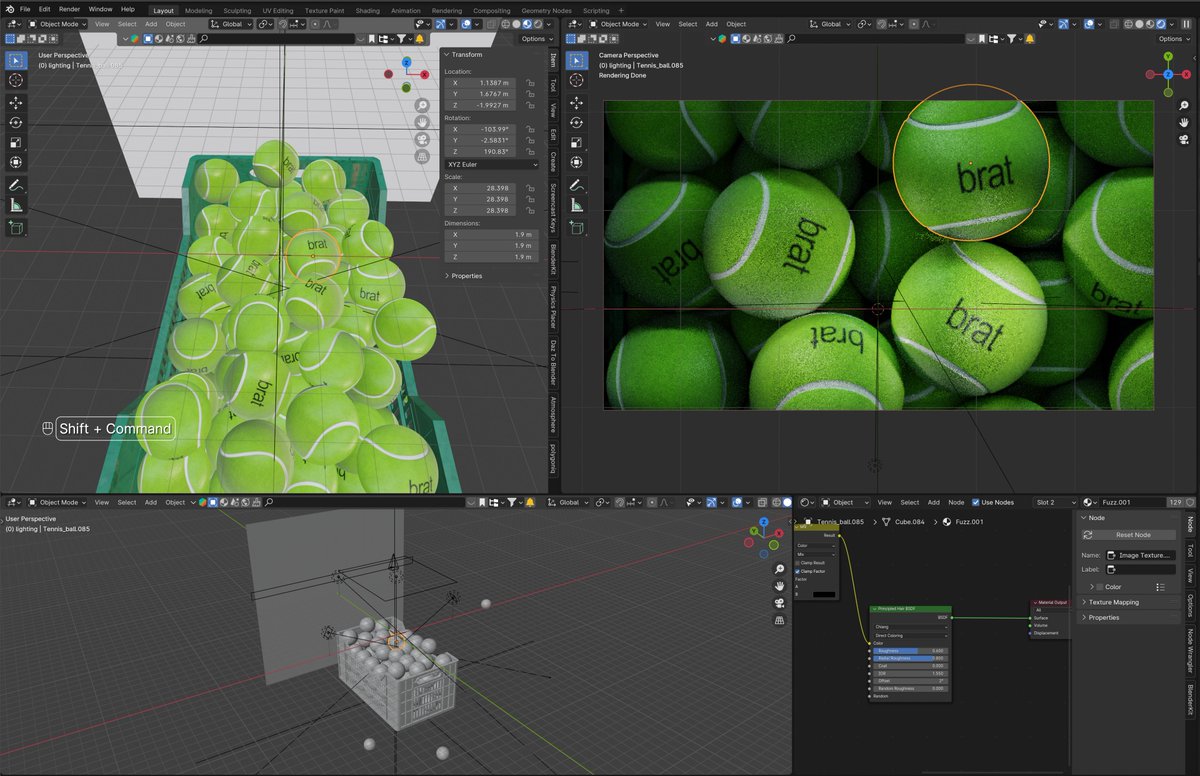Viewport: 1200px width, 776px height.
Task: Open the Edit menu
Action: pyautogui.click(x=45, y=9)
